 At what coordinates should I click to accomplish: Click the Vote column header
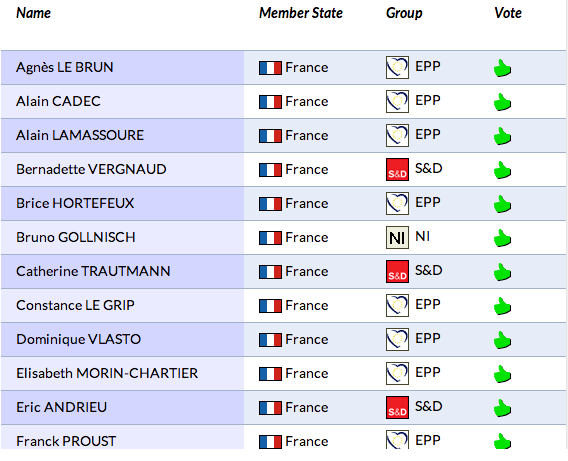tap(508, 13)
